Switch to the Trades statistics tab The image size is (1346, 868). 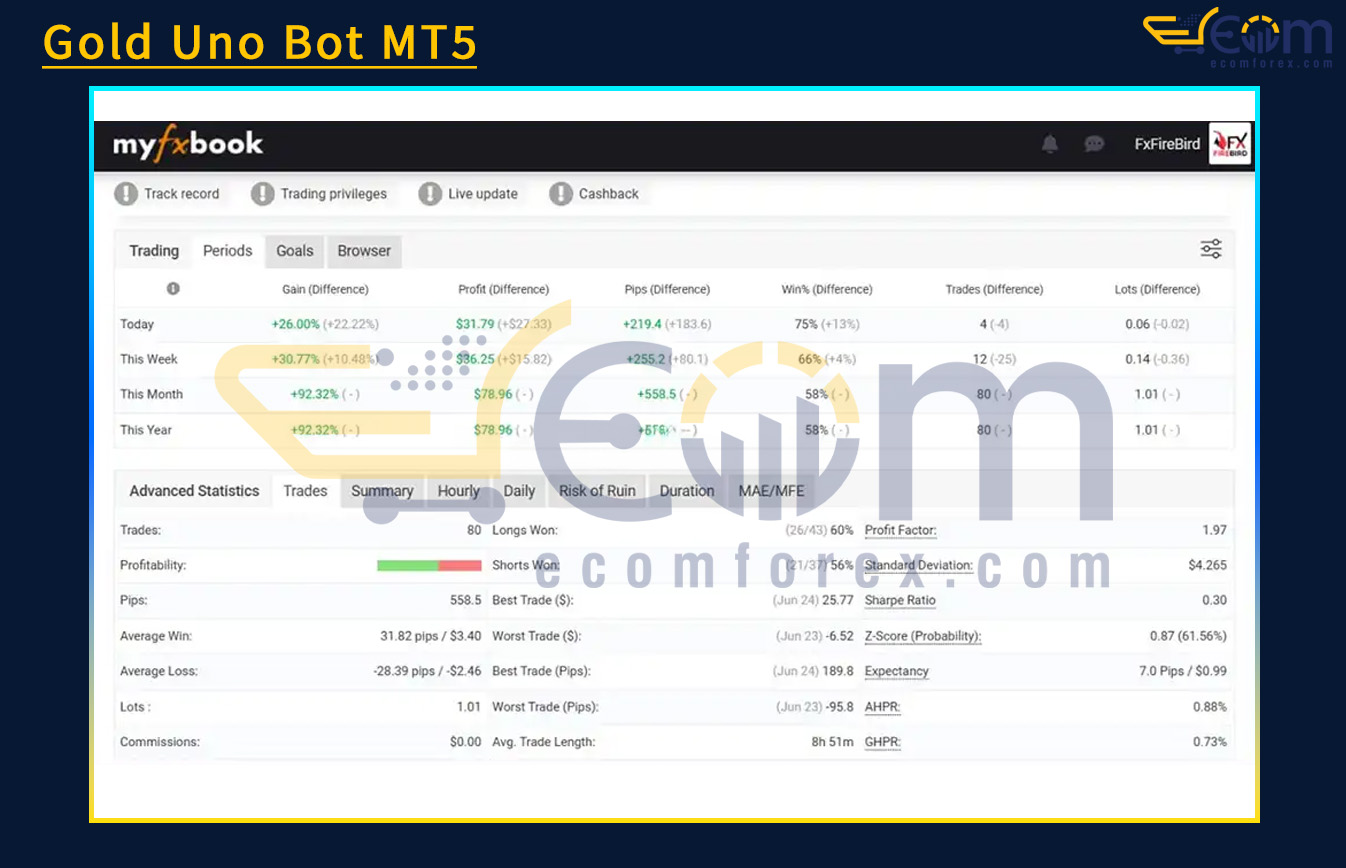click(305, 491)
